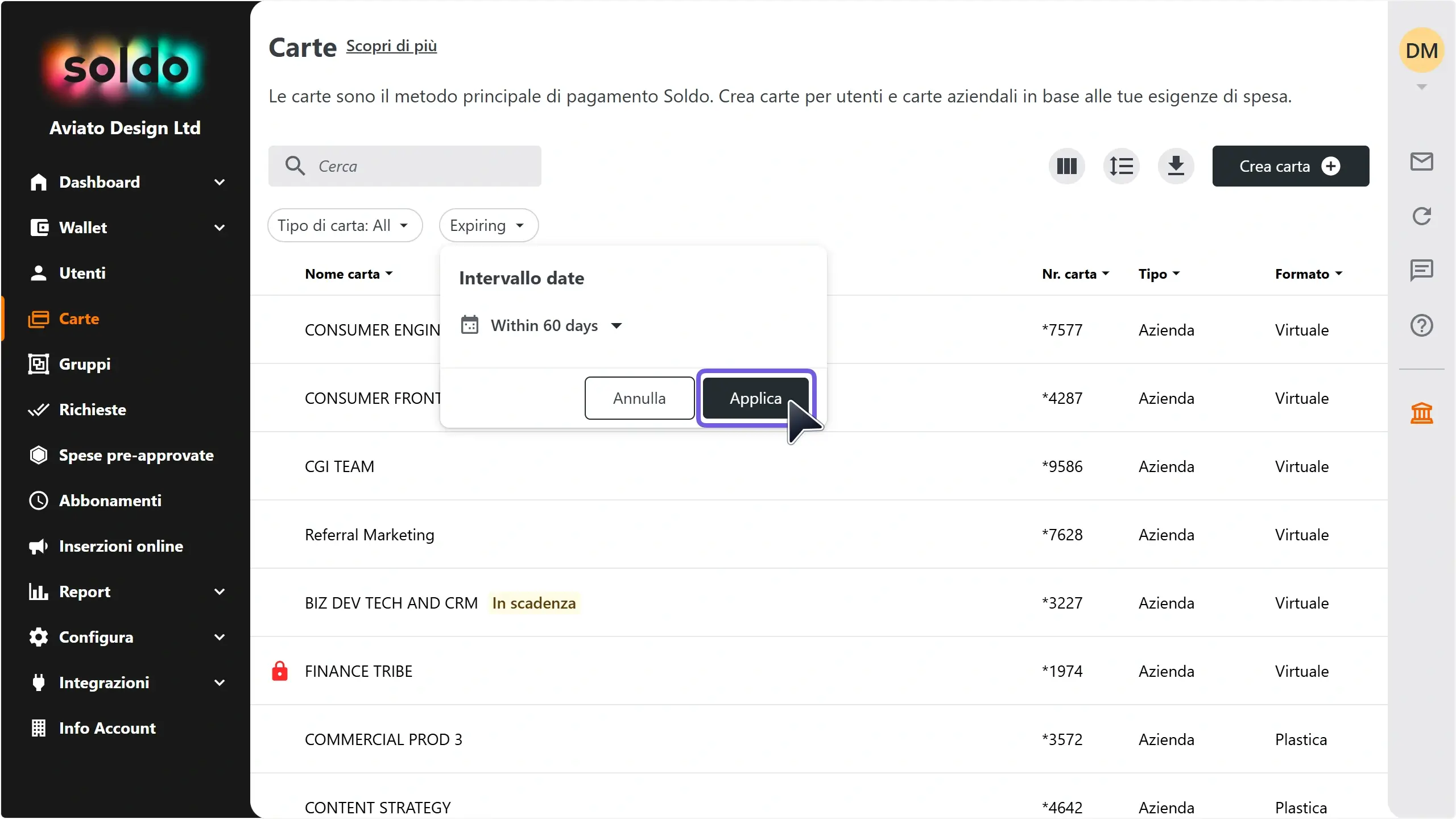Change row density with line-spacing icon
The image size is (1456, 819).
1121,166
